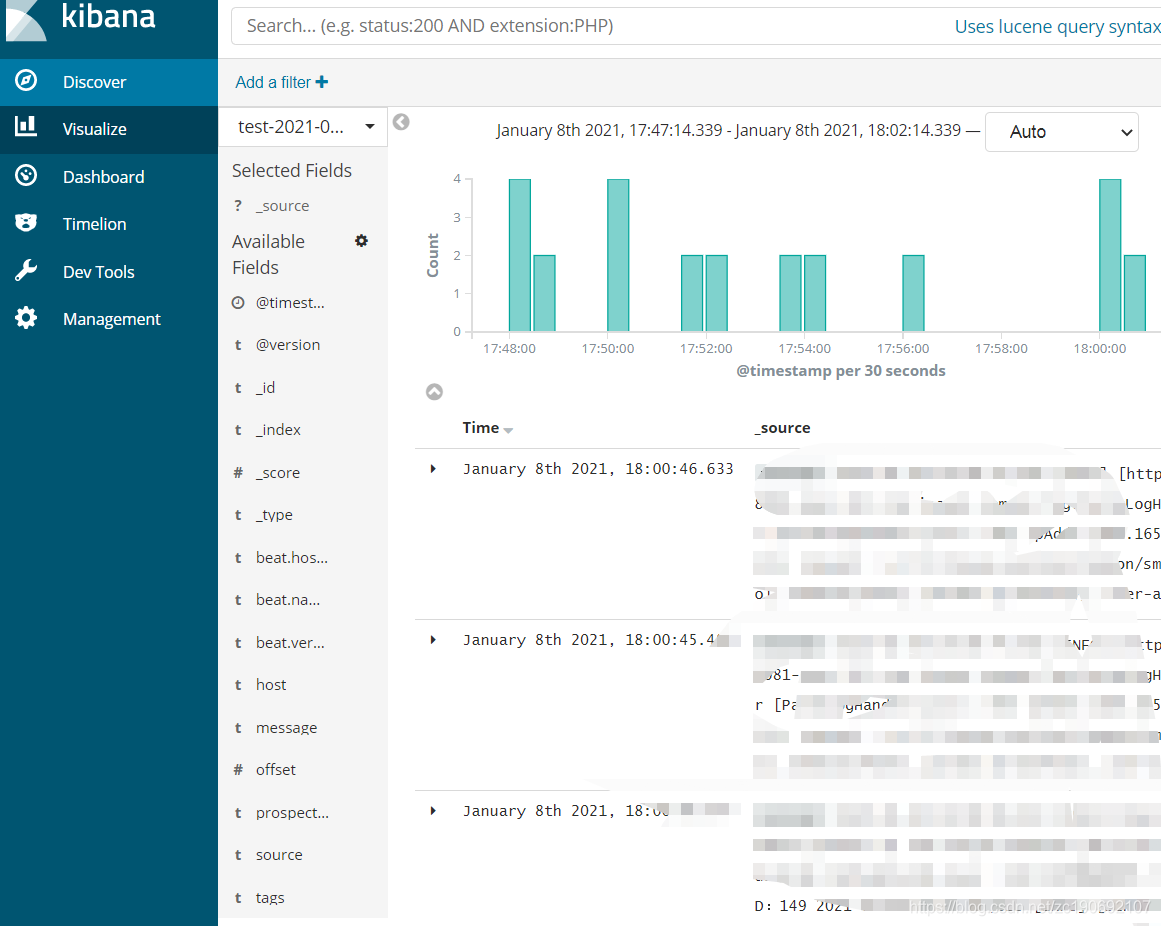Select the _index field
The width and height of the screenshot is (1161, 926).
278,430
